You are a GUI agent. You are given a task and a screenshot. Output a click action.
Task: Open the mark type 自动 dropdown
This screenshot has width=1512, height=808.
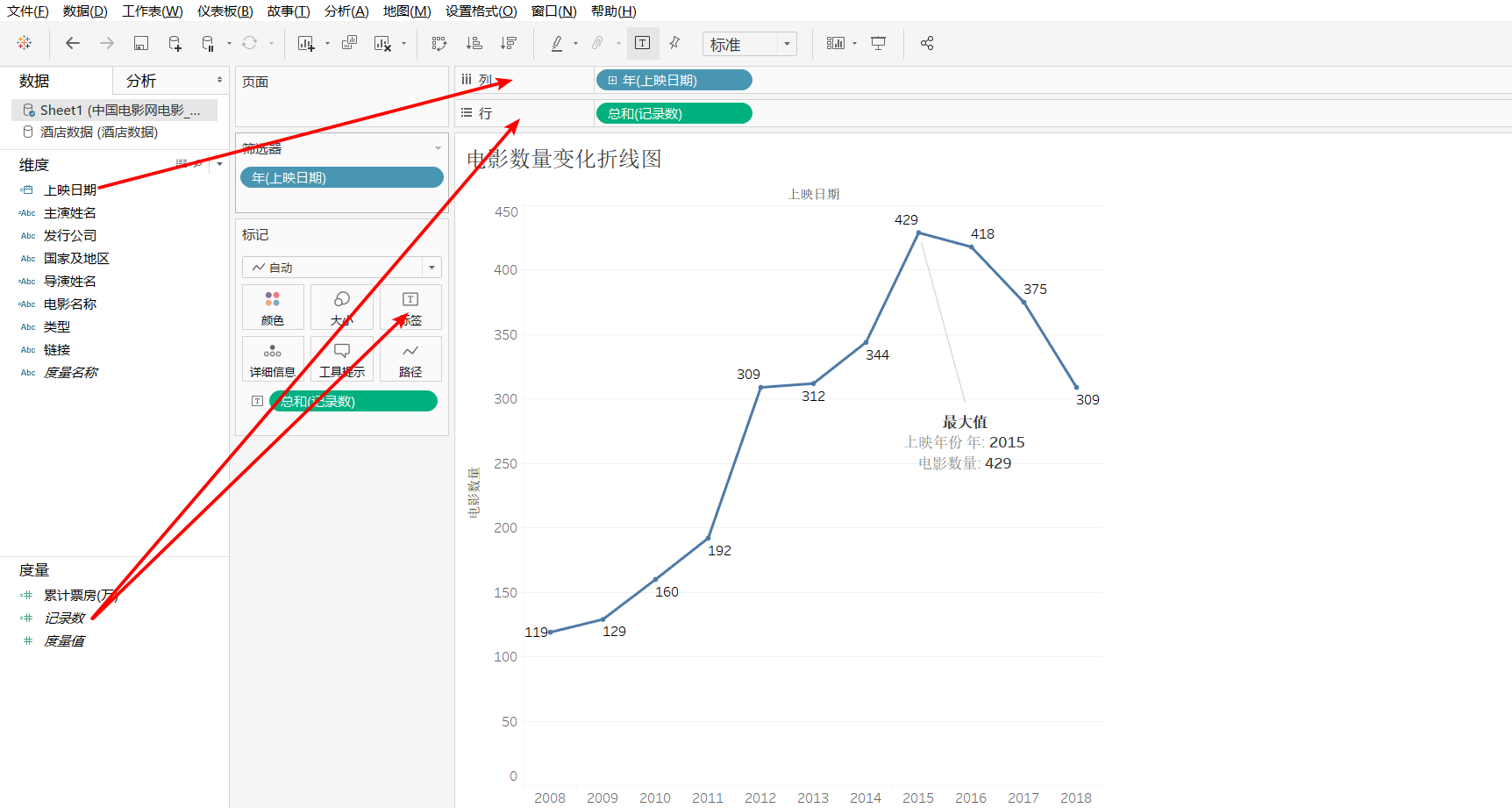pos(342,268)
